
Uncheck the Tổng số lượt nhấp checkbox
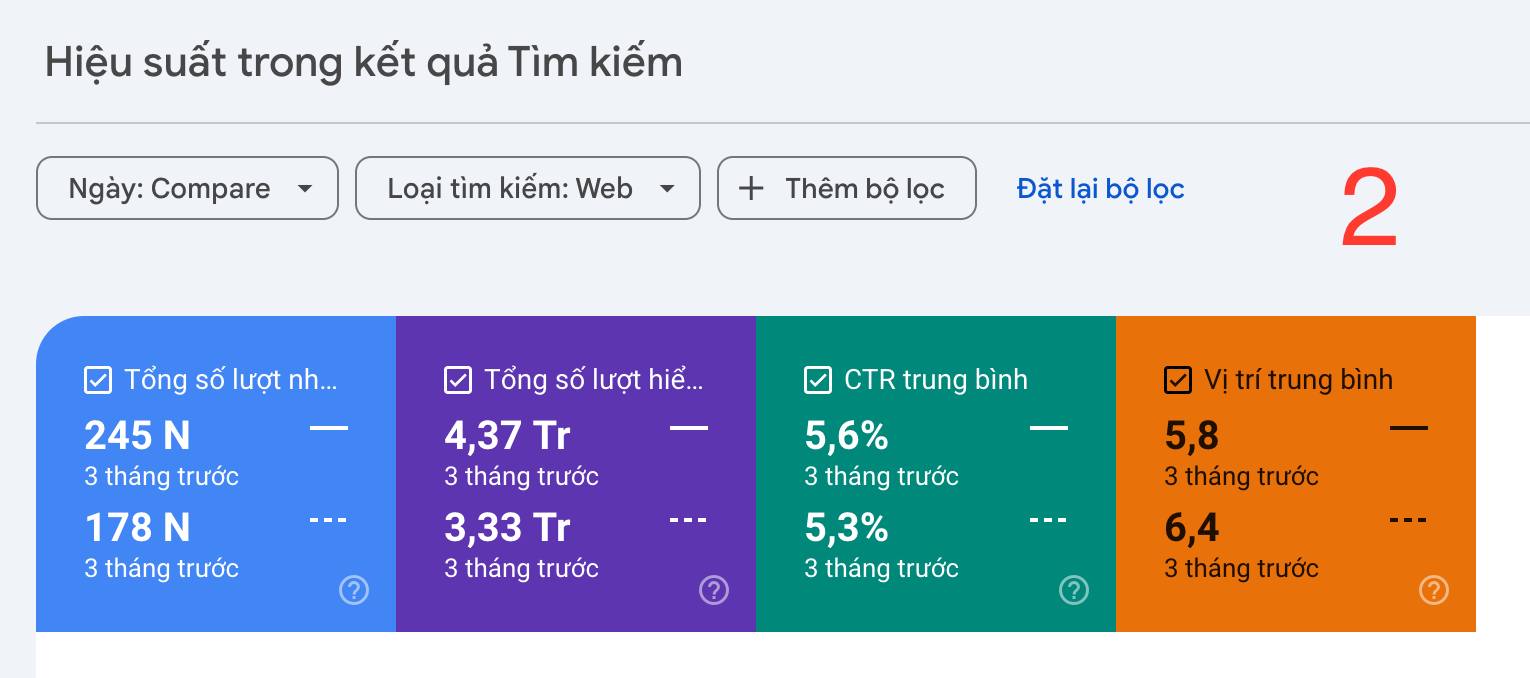(98, 380)
